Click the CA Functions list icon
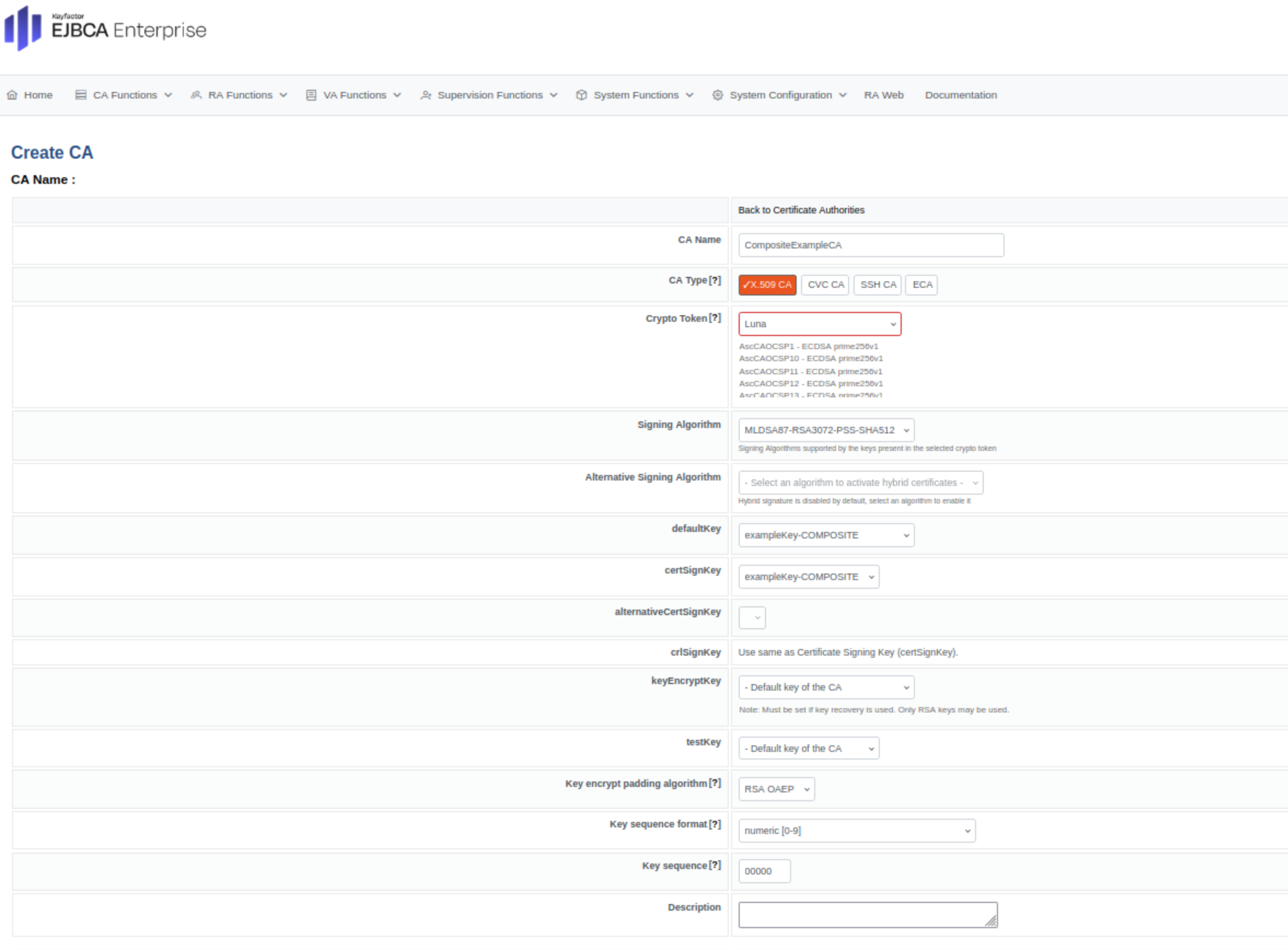Viewport: 1288px width, 950px height. coord(80,95)
